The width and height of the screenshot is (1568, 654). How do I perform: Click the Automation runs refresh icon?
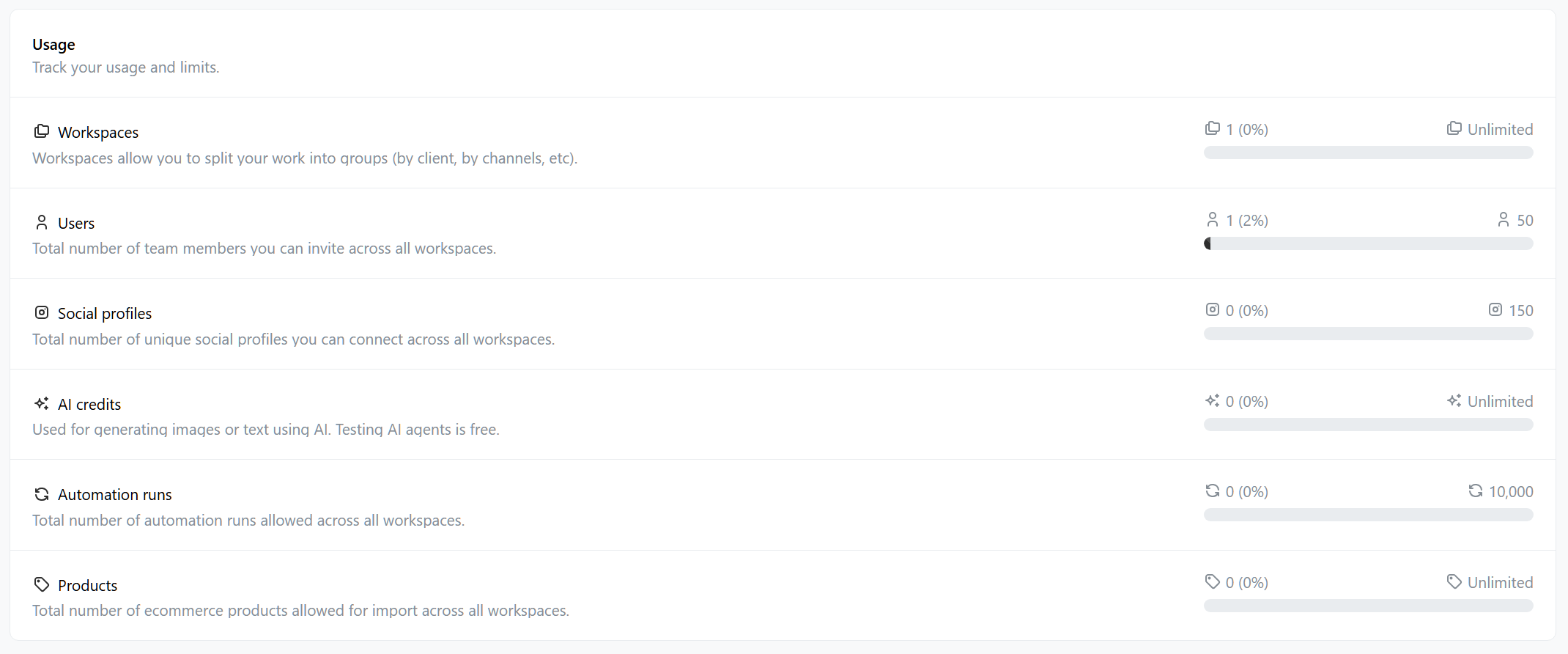point(42,494)
